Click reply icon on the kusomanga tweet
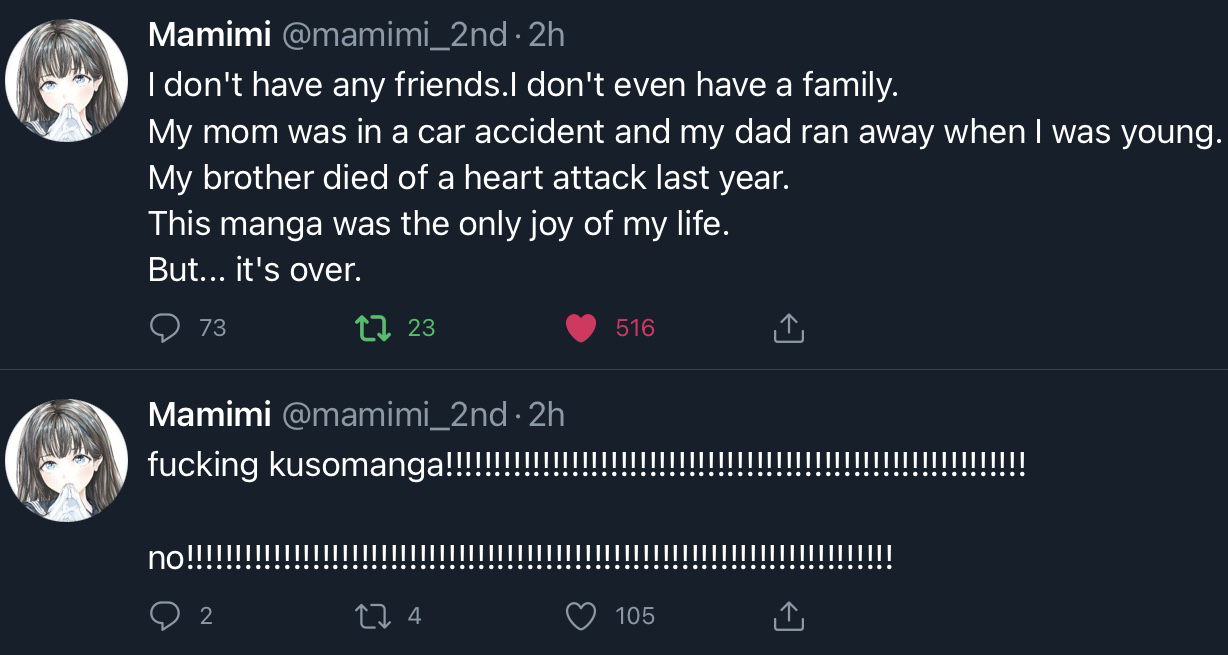The image size is (1228, 655). 164,616
